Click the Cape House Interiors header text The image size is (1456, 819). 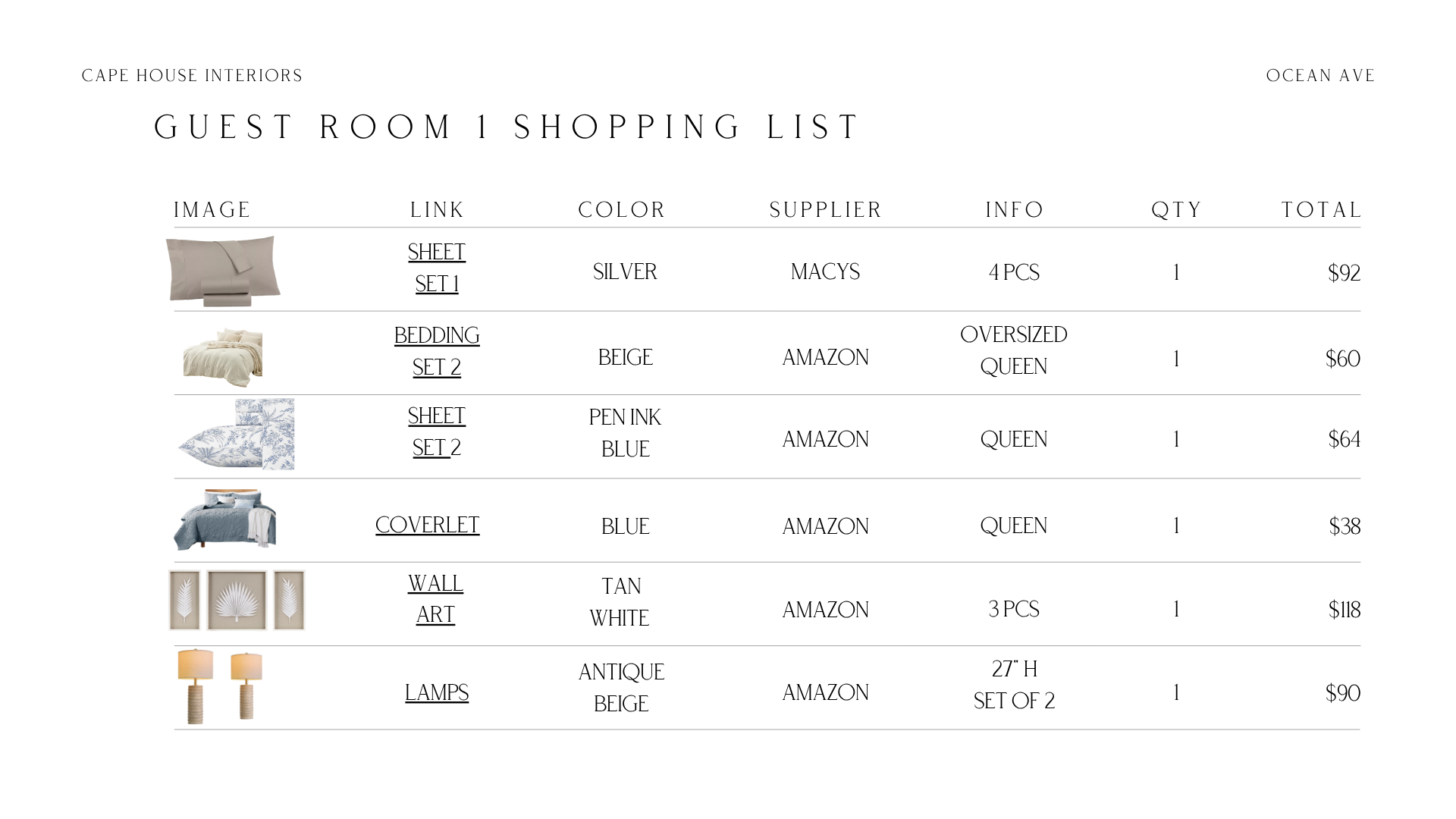click(x=192, y=76)
